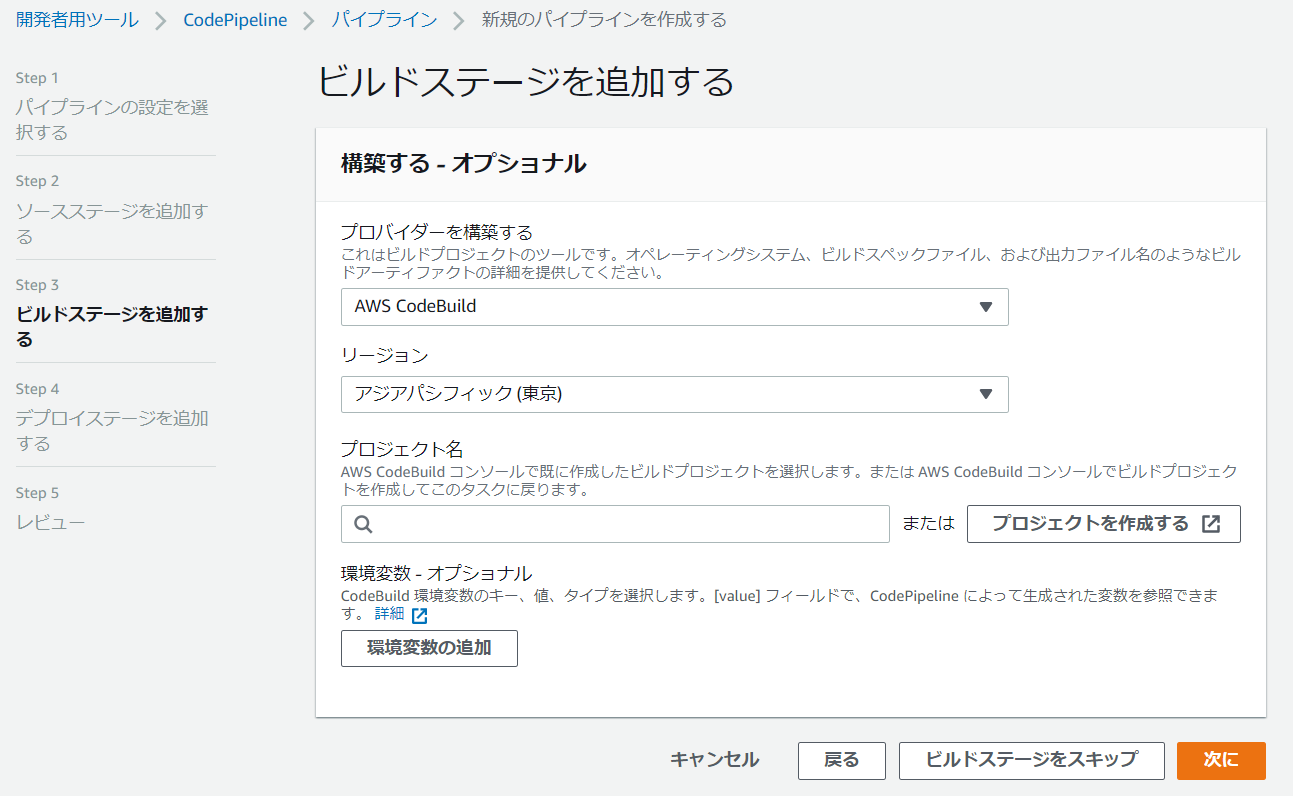
Task: Click external link icon on プロジェクトを作成する
Action: 1210,524
